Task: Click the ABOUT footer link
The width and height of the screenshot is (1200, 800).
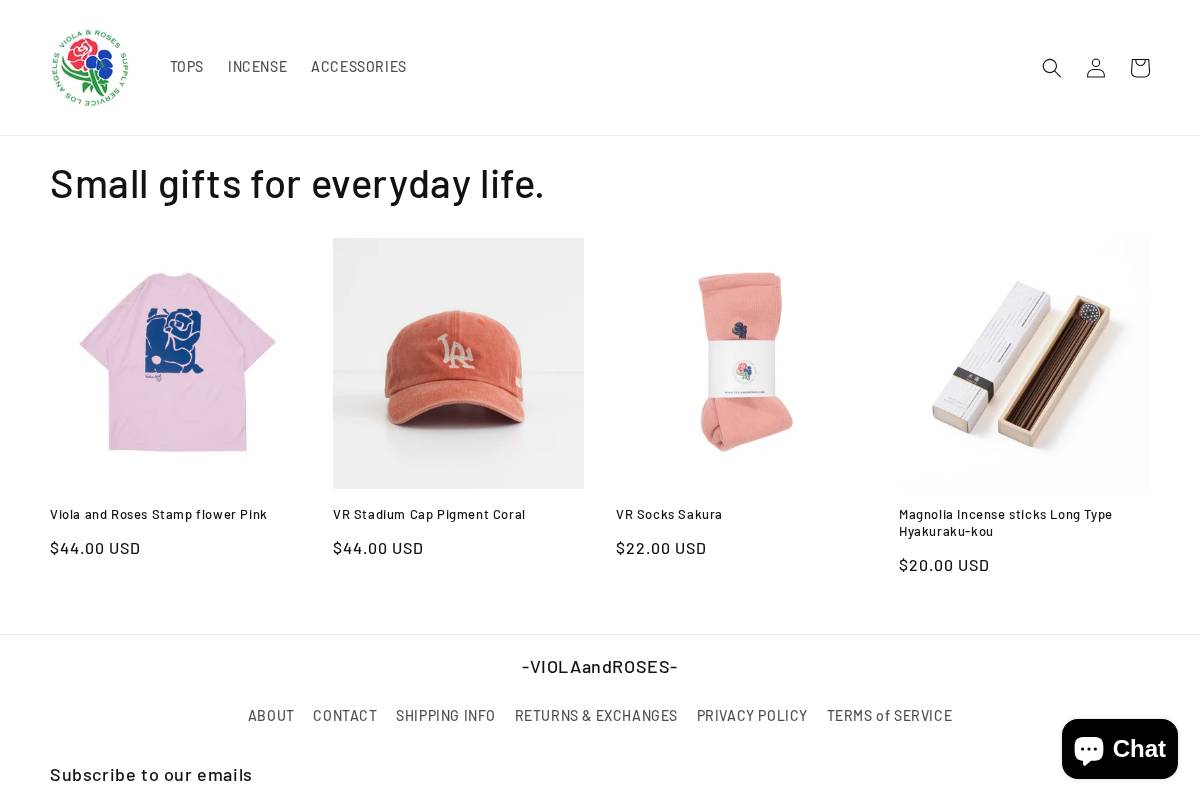Action: (271, 715)
